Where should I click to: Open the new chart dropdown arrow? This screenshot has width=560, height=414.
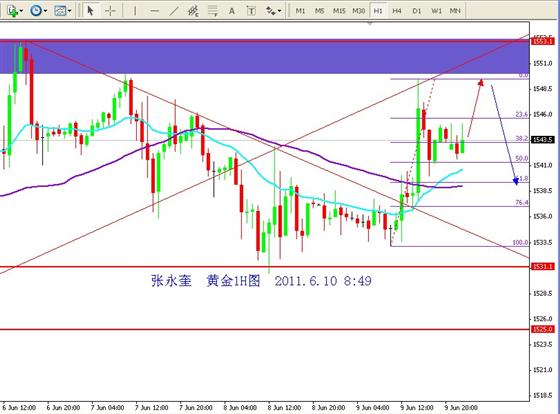[x=21, y=11]
